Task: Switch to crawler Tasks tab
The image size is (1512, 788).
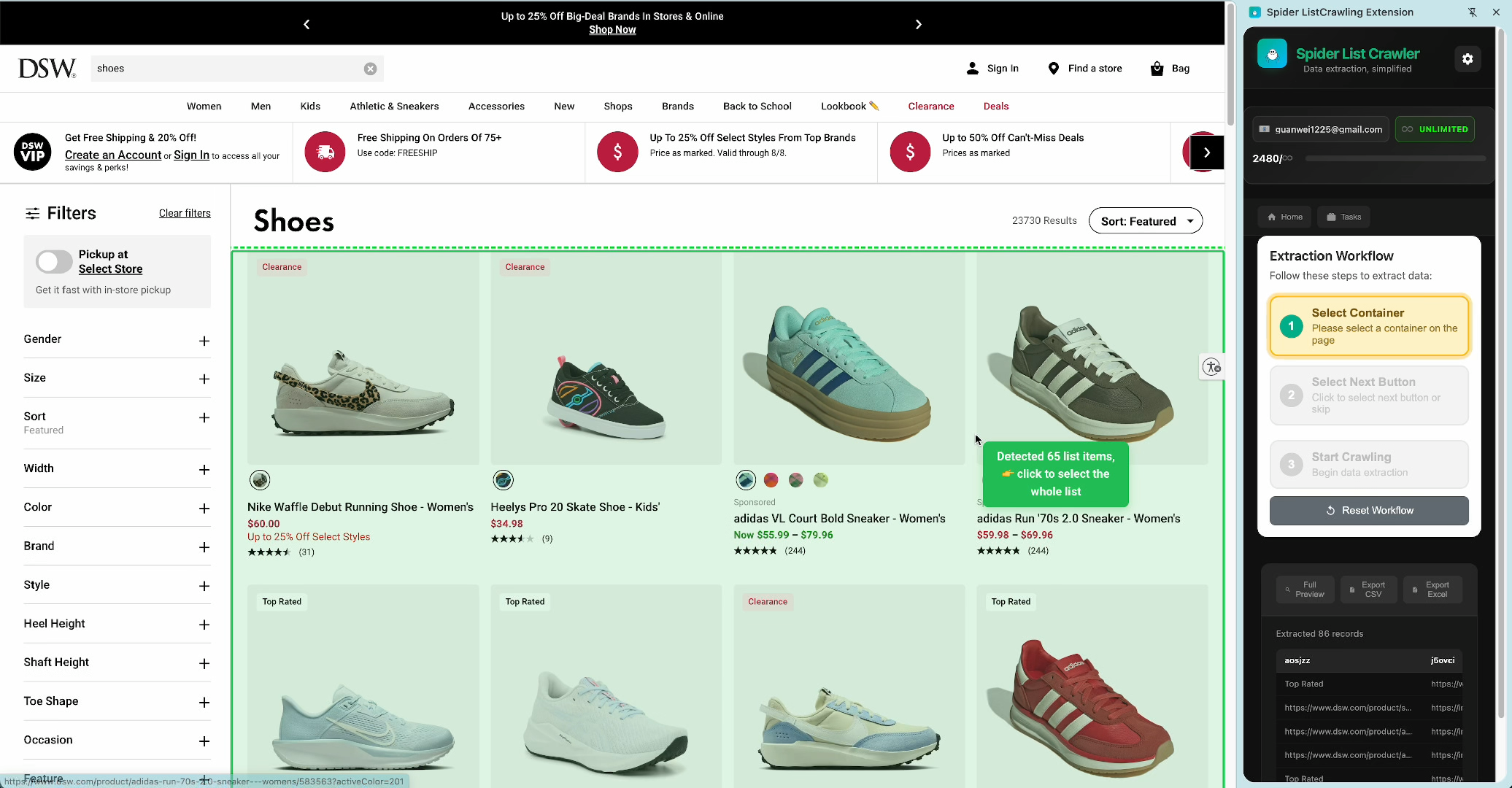Action: (1343, 217)
